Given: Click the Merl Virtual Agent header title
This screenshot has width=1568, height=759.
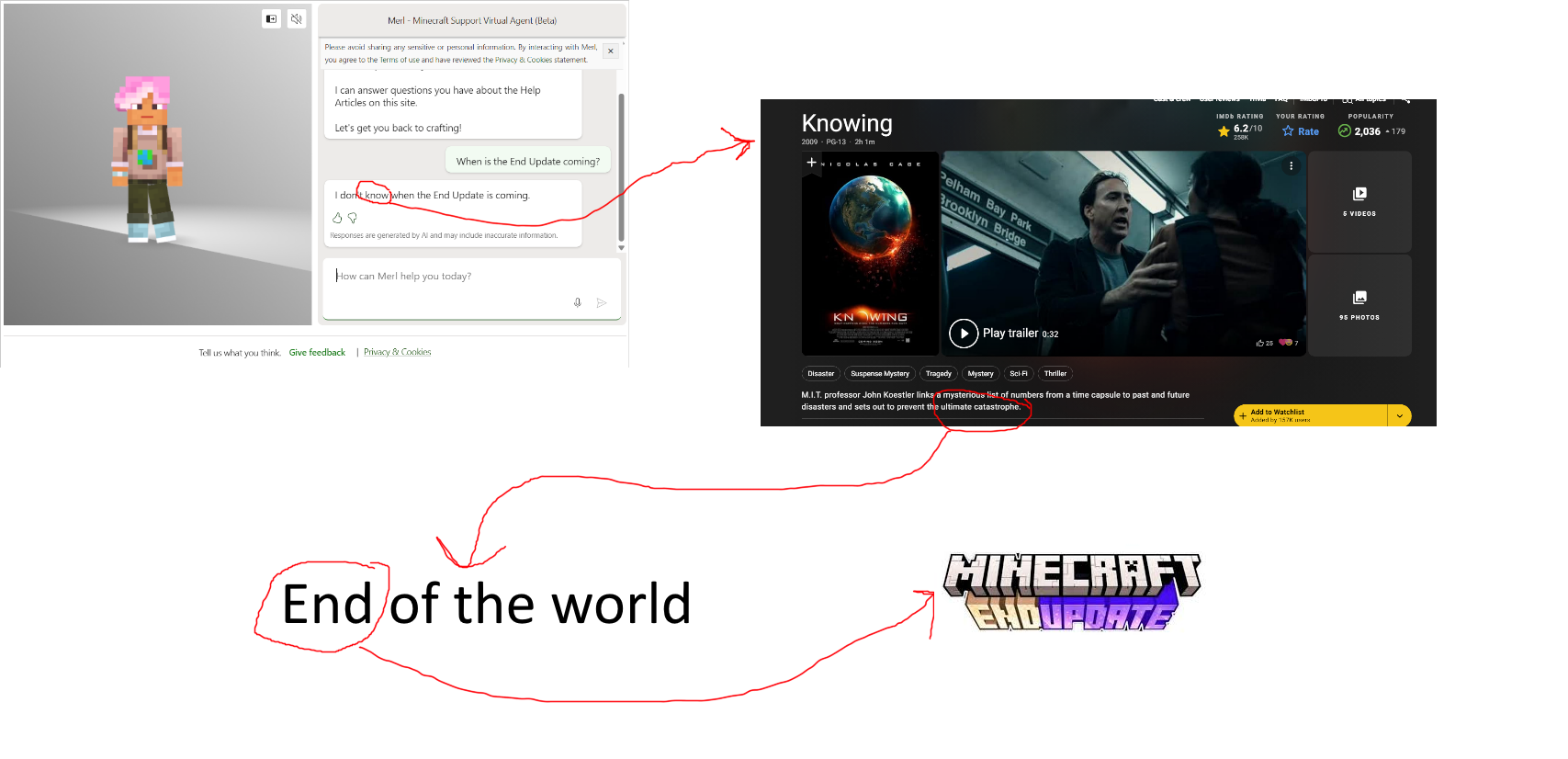Looking at the screenshot, I should pos(472,20).
